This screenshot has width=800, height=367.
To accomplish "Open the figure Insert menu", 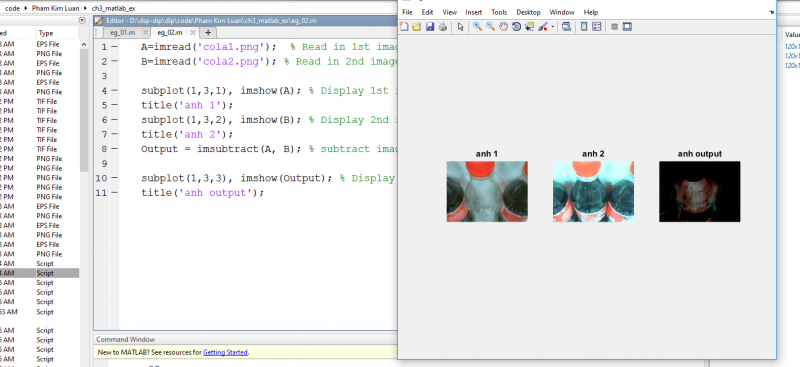I will (x=473, y=12).
